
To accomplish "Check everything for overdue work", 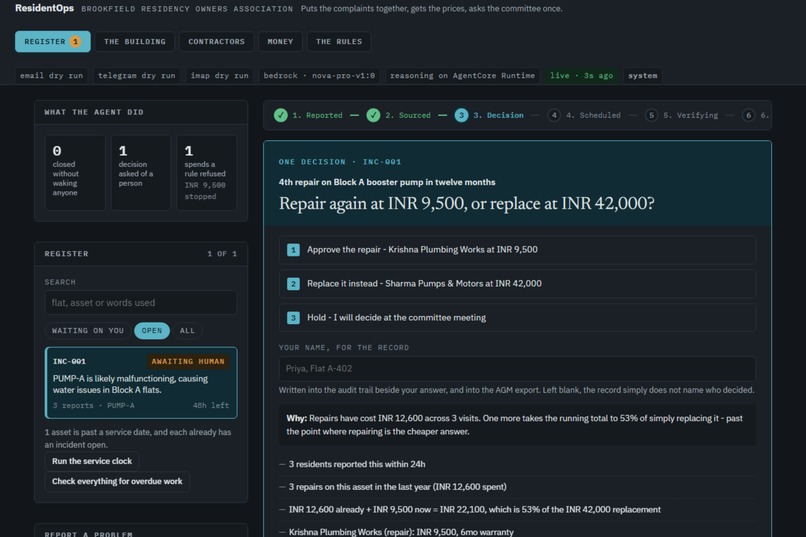I will click(x=117, y=481).
